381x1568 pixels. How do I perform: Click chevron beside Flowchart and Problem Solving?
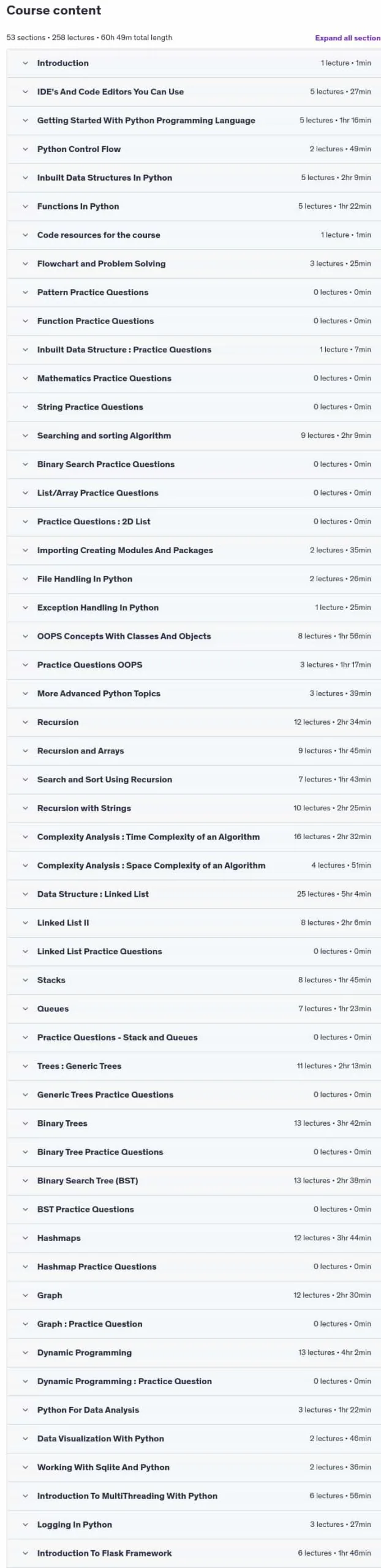(25, 263)
